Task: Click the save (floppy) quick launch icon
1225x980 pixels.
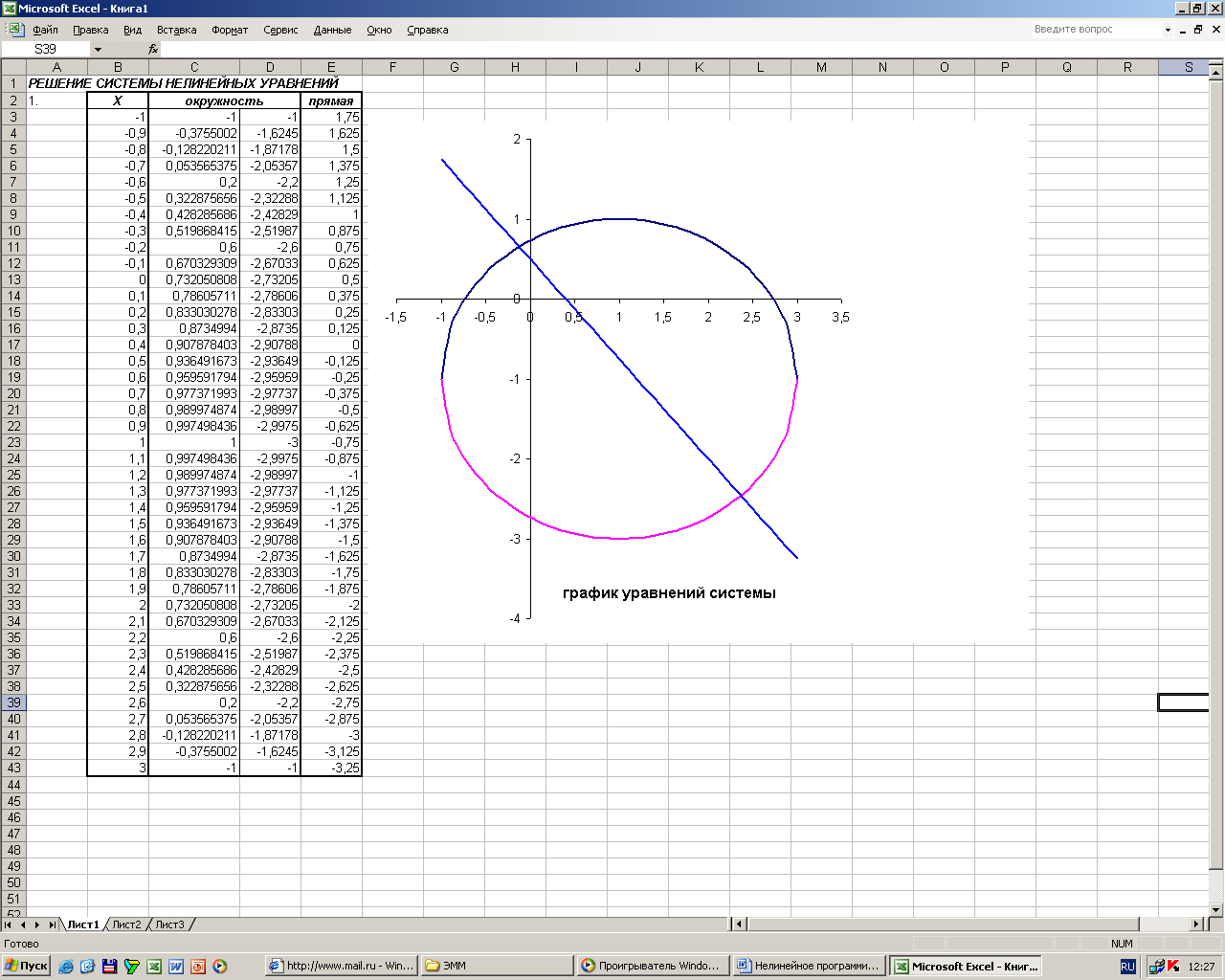Action: tap(110, 967)
